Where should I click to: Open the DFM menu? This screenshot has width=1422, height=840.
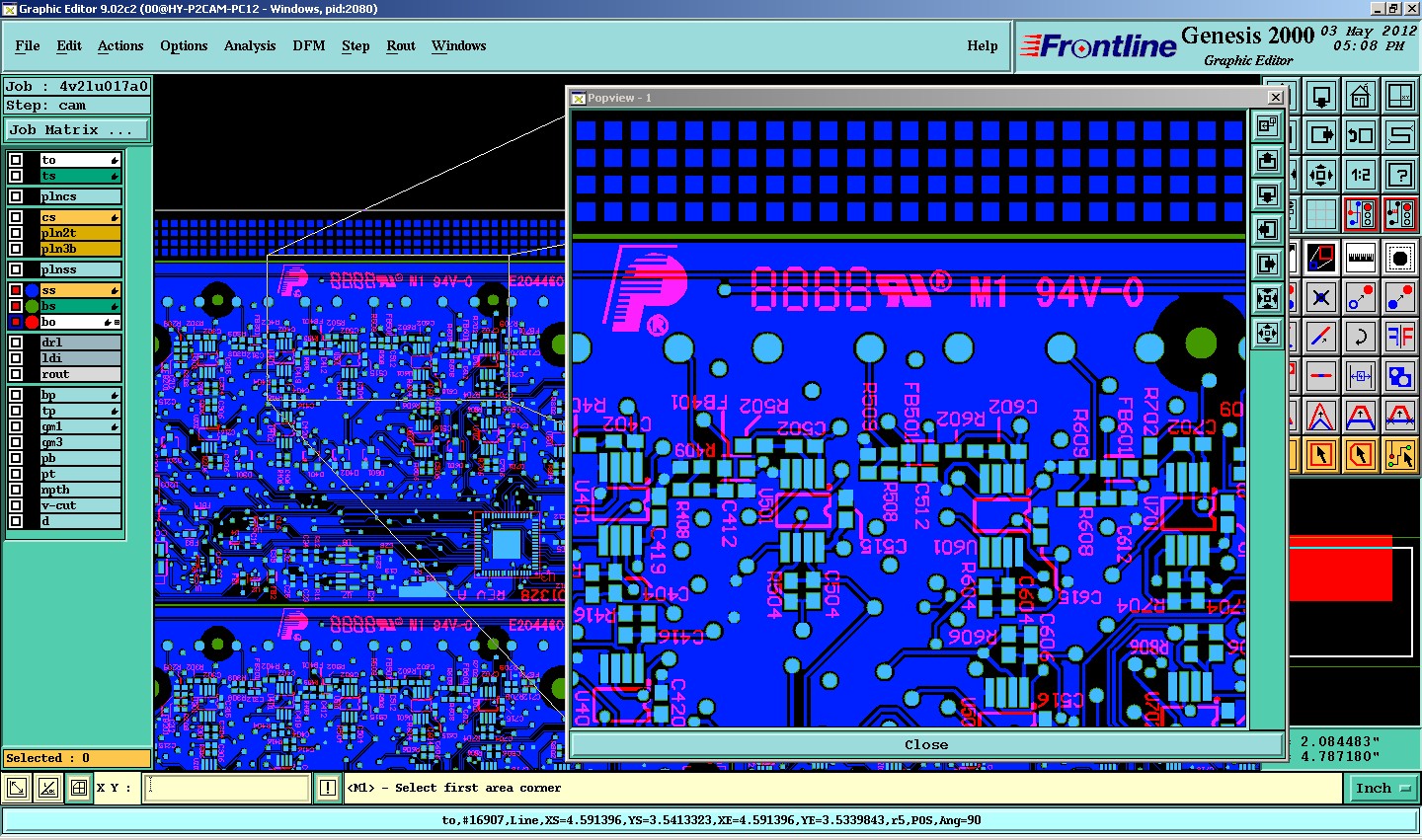(309, 45)
